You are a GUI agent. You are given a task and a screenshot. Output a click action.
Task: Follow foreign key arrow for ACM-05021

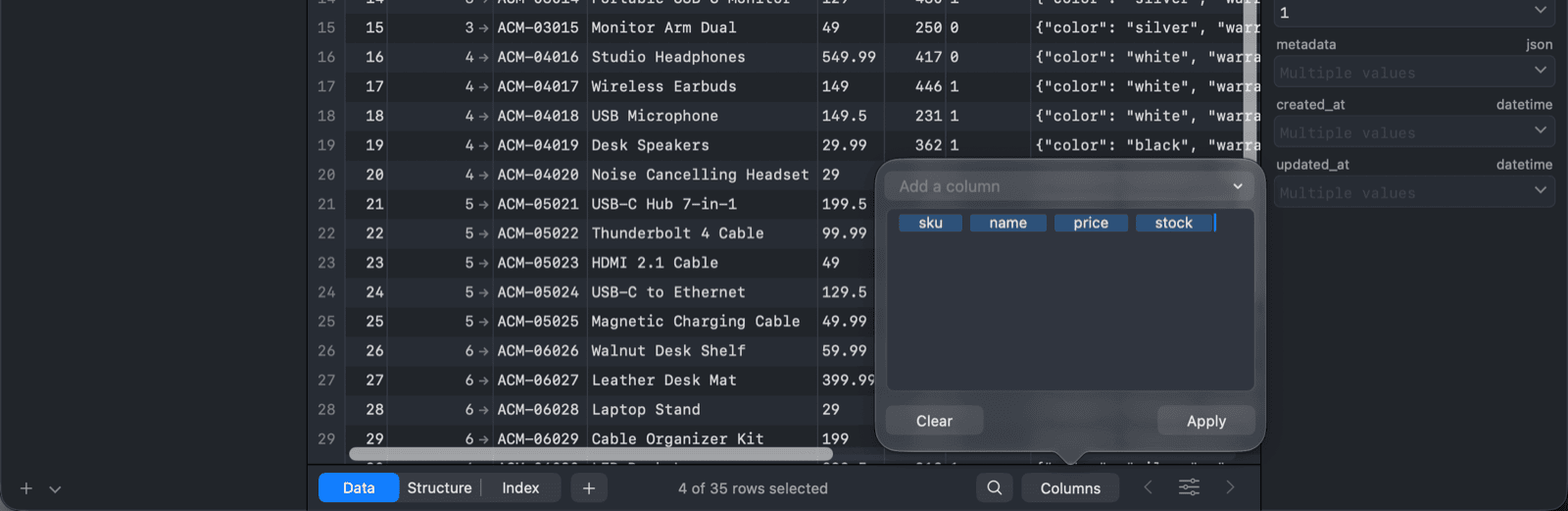[483, 204]
